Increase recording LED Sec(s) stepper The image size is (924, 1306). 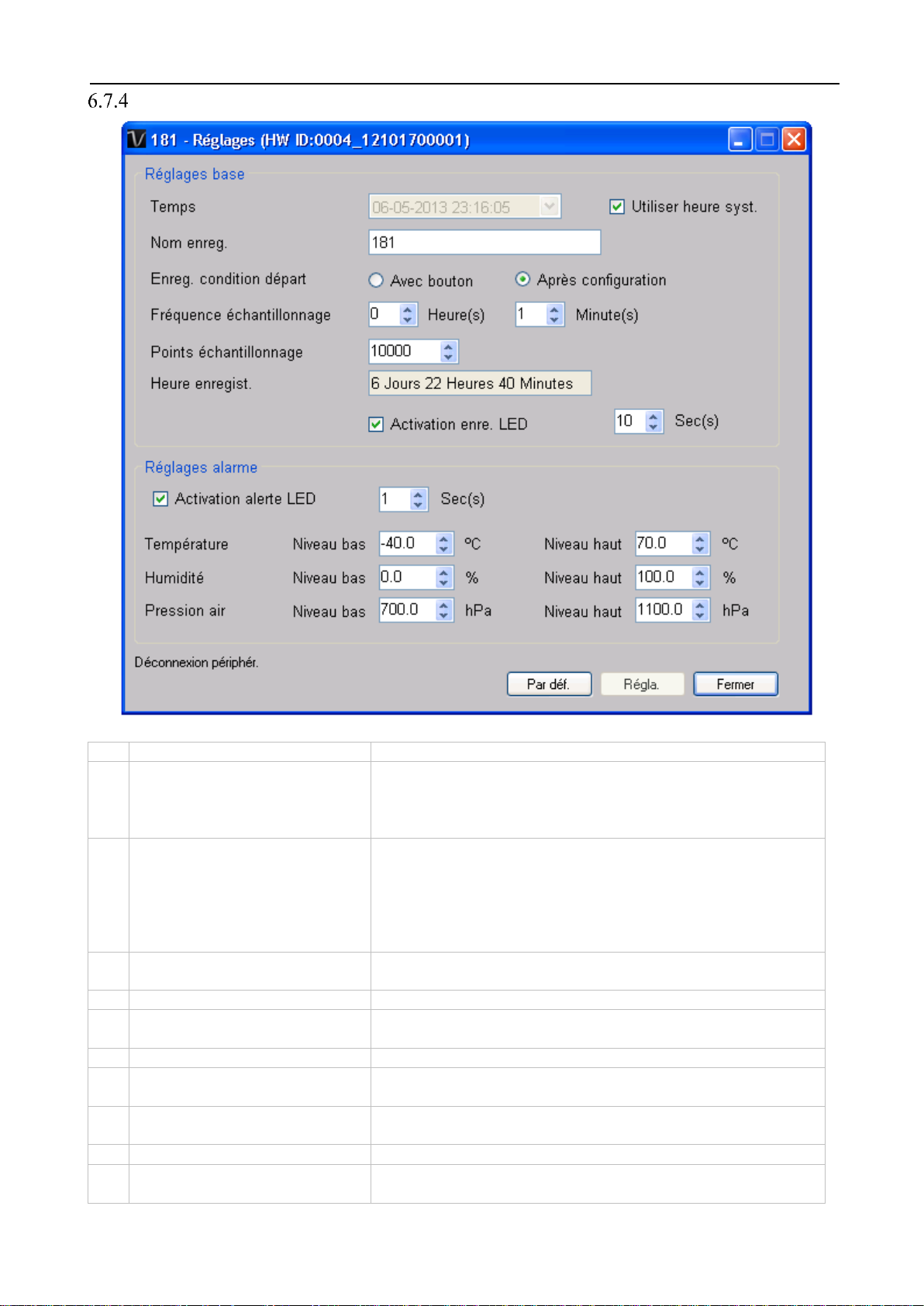[653, 416]
